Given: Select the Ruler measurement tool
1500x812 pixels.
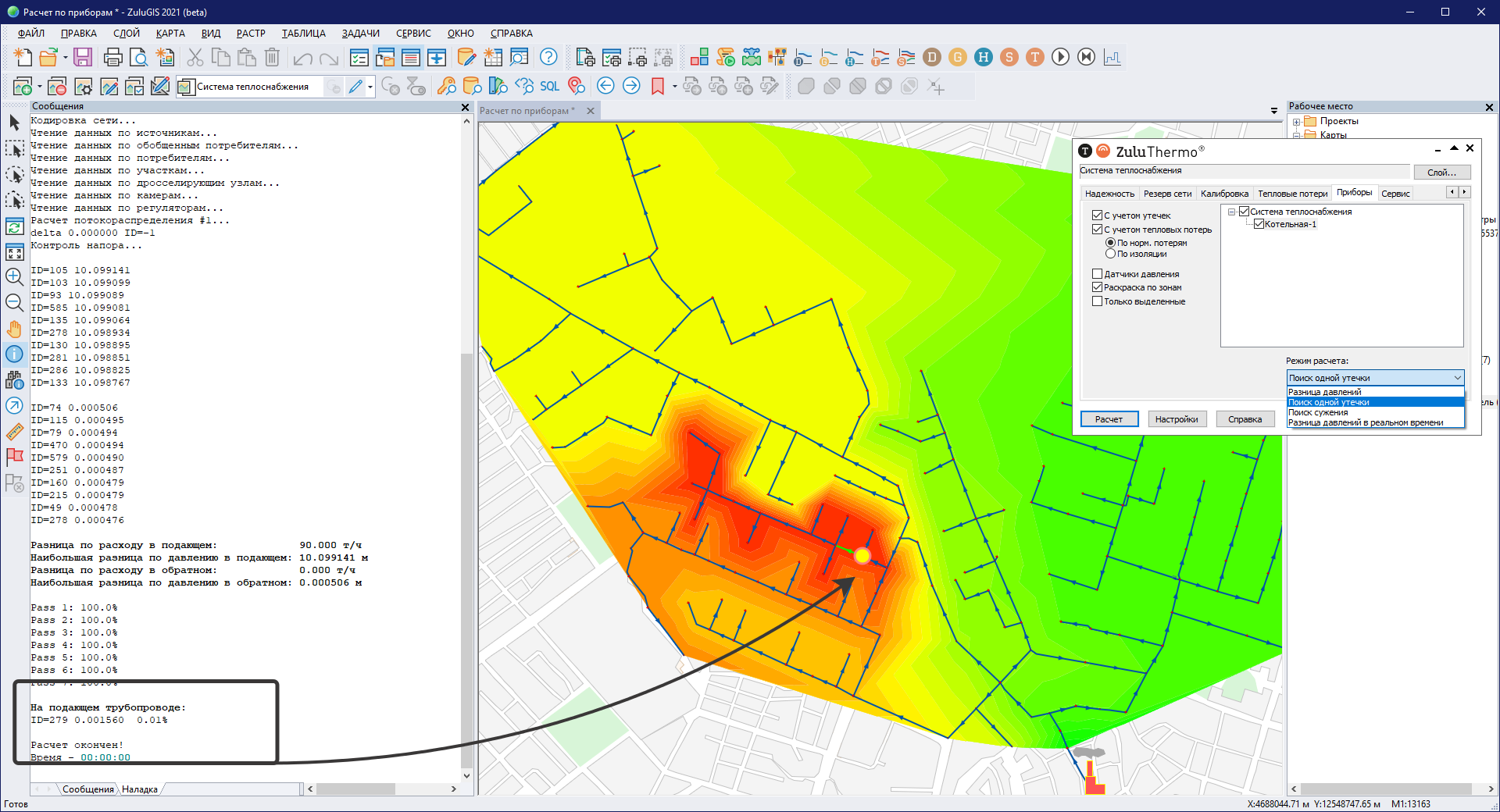Looking at the screenshot, I should (x=14, y=432).
